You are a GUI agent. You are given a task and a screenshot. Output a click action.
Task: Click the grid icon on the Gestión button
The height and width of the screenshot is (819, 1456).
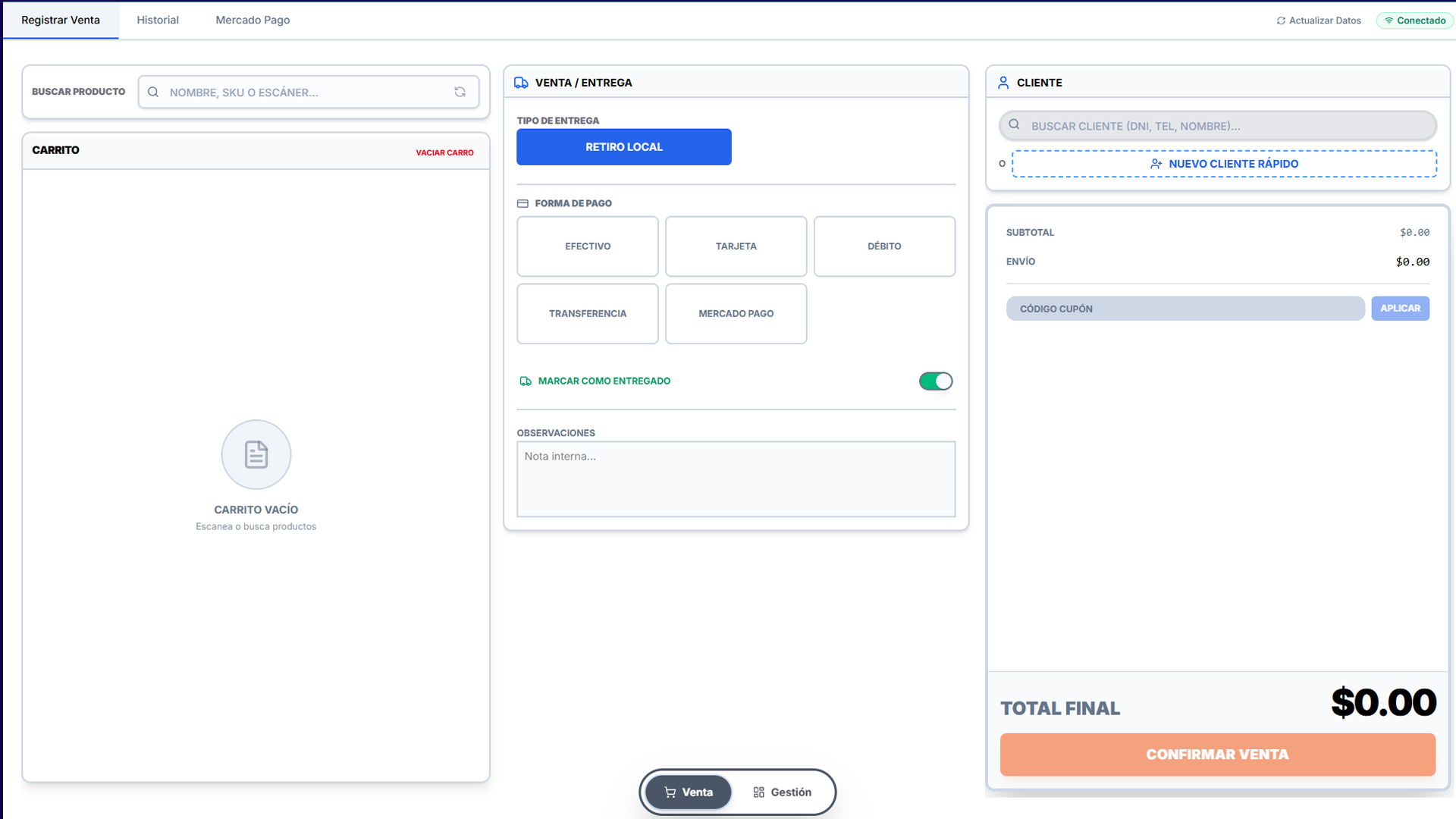[x=758, y=792]
